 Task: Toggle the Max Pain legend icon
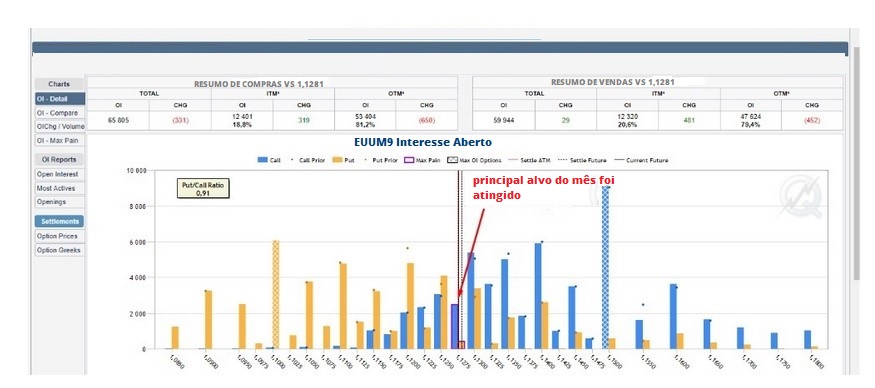pos(409,160)
